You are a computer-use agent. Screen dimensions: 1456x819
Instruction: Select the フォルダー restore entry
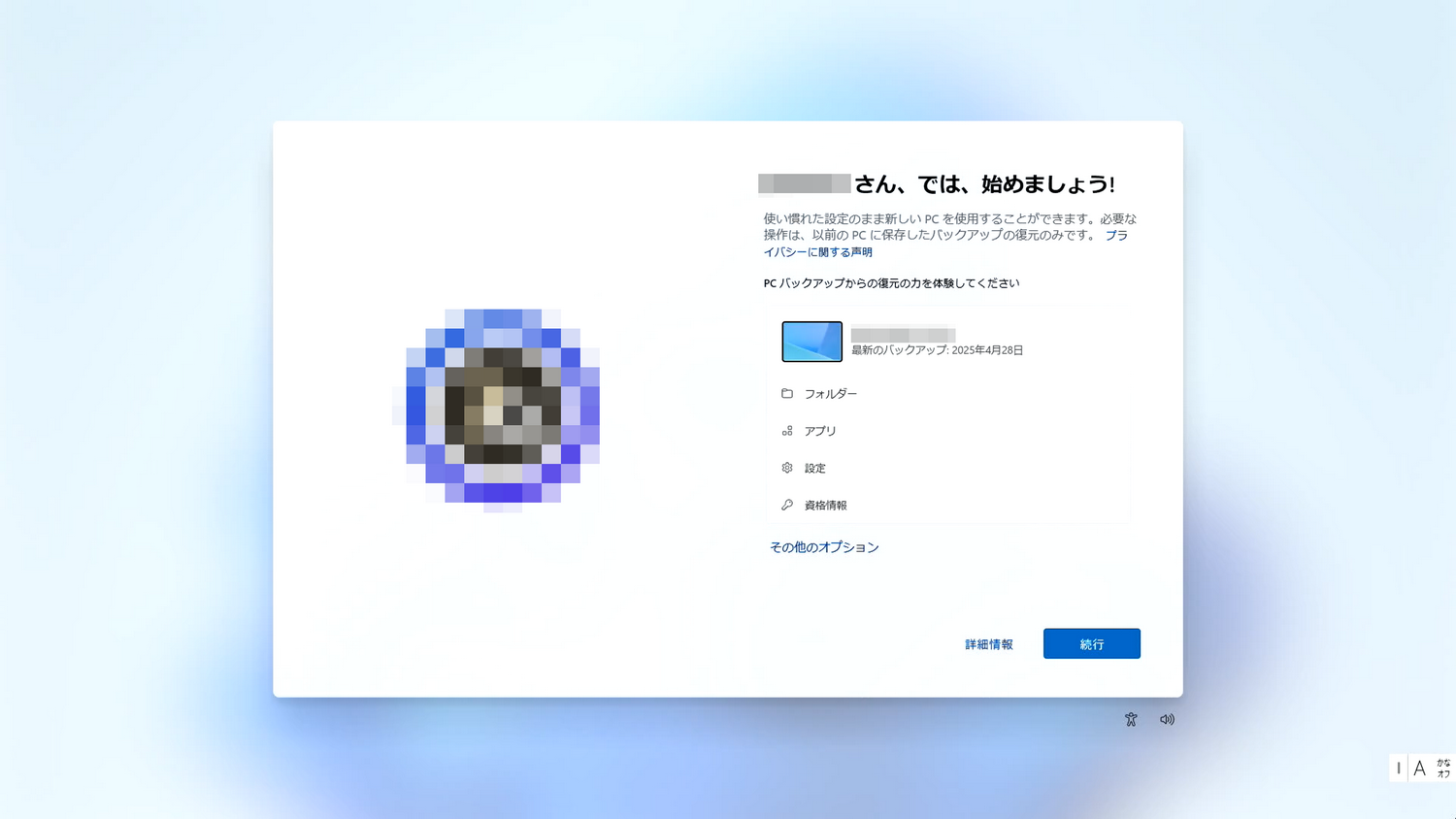tap(831, 393)
